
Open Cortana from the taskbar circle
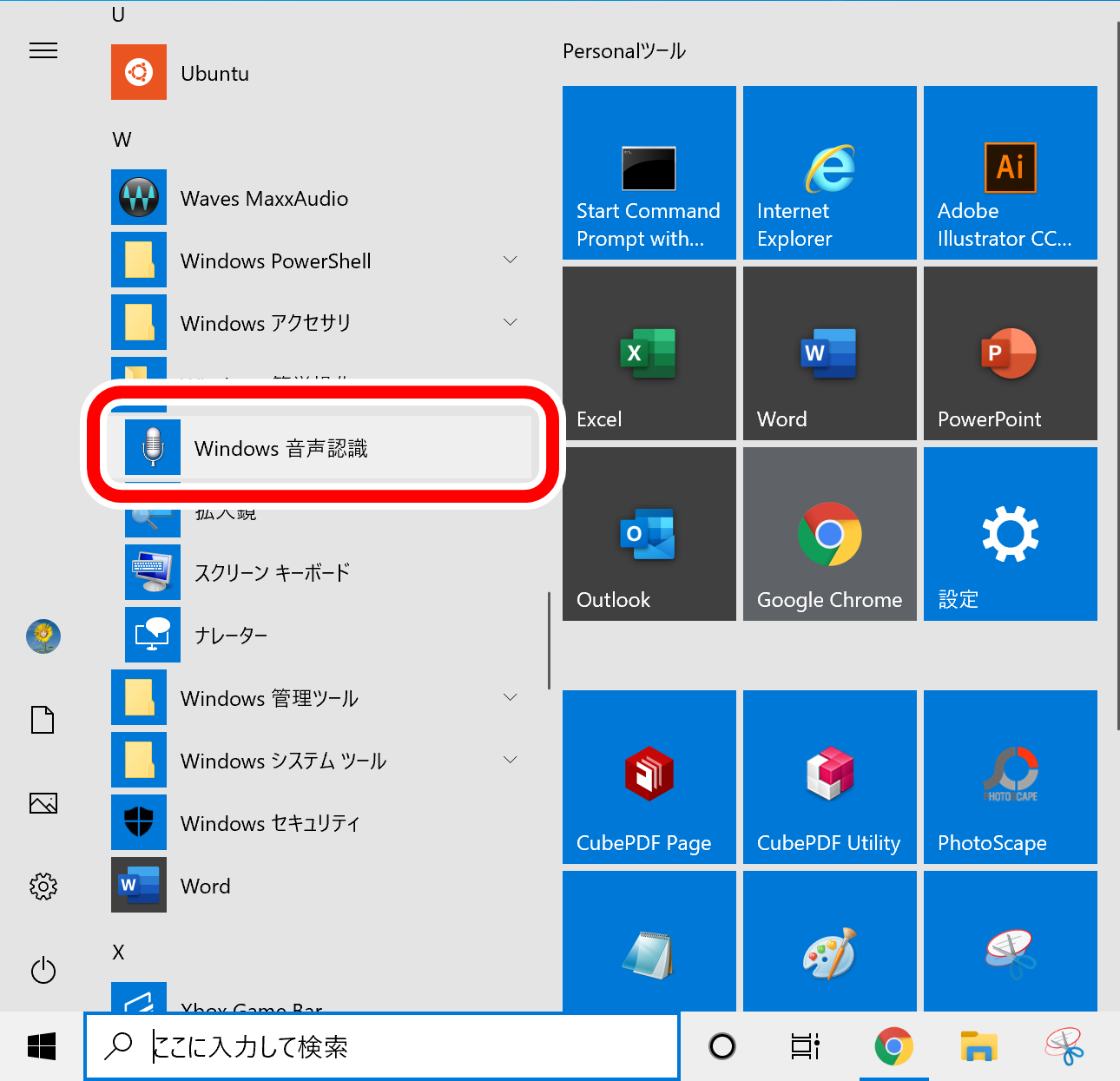point(722,1046)
